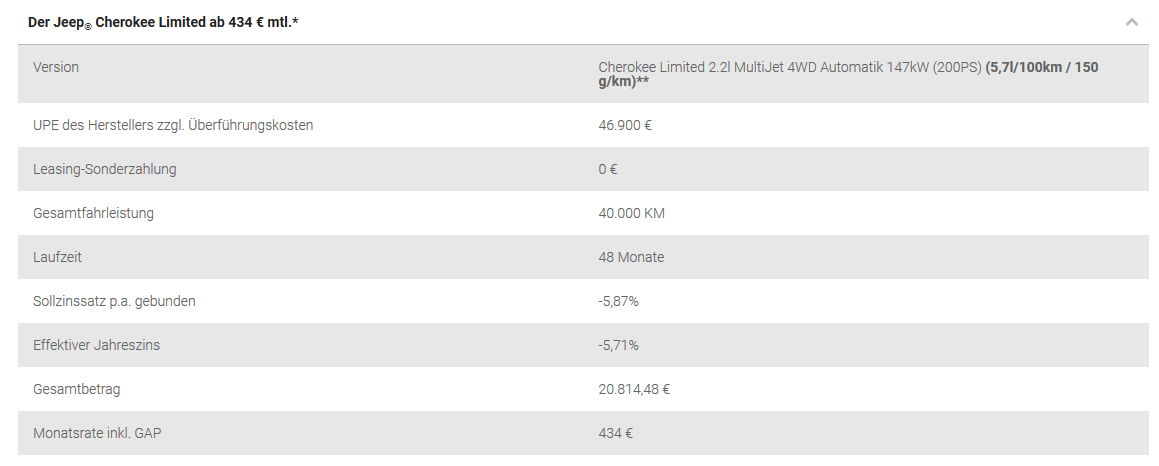The height and width of the screenshot is (466, 1159).
Task: Click the Gesamtbetrag row label
Action: point(76,389)
